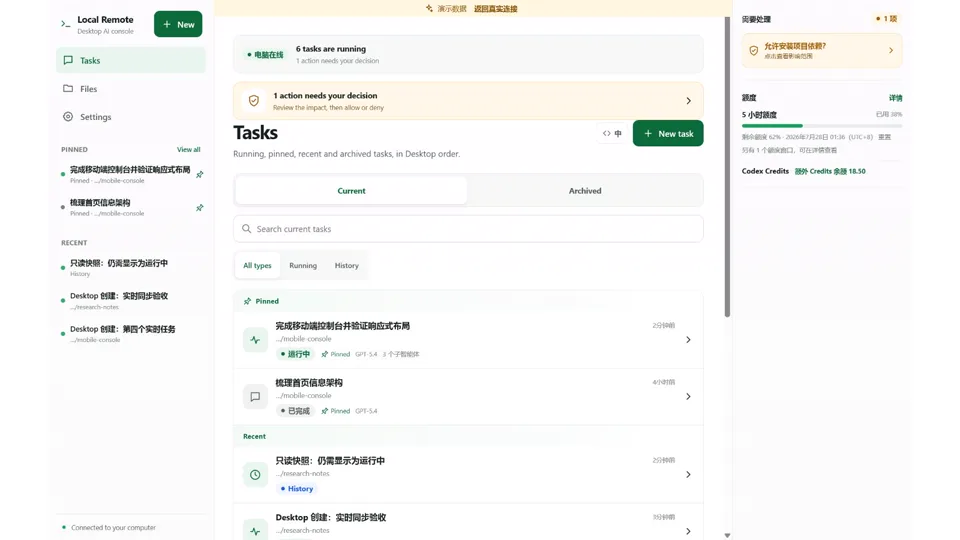
Task: Open chevron for Desktop 创建：实时同步验收 row
Action: coord(688,531)
